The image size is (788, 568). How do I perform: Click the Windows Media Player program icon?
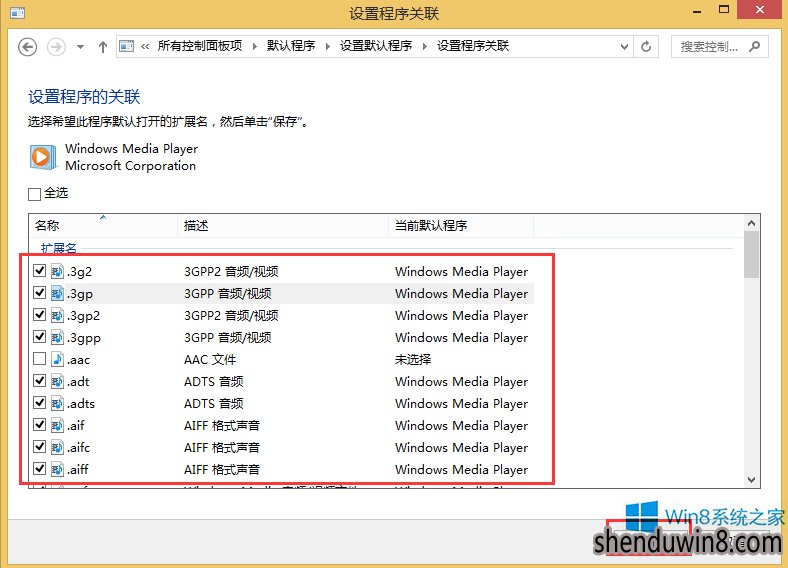tap(43, 157)
